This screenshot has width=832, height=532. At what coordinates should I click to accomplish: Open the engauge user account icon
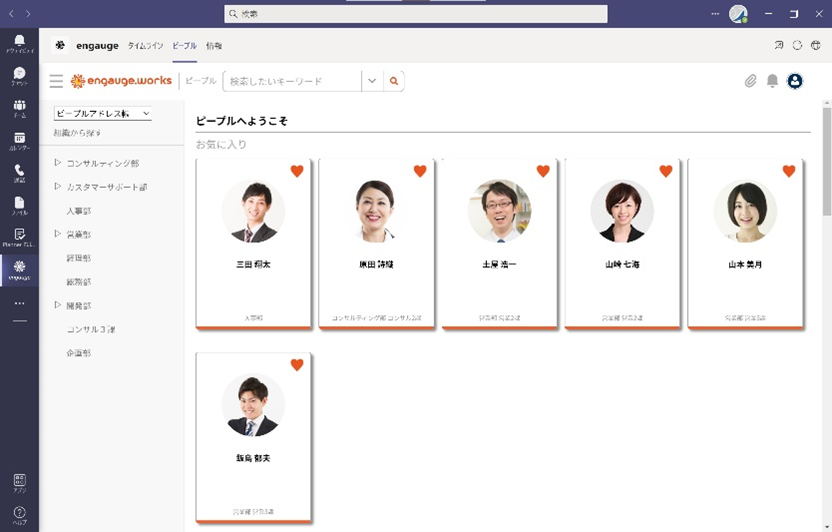pyautogui.click(x=795, y=81)
